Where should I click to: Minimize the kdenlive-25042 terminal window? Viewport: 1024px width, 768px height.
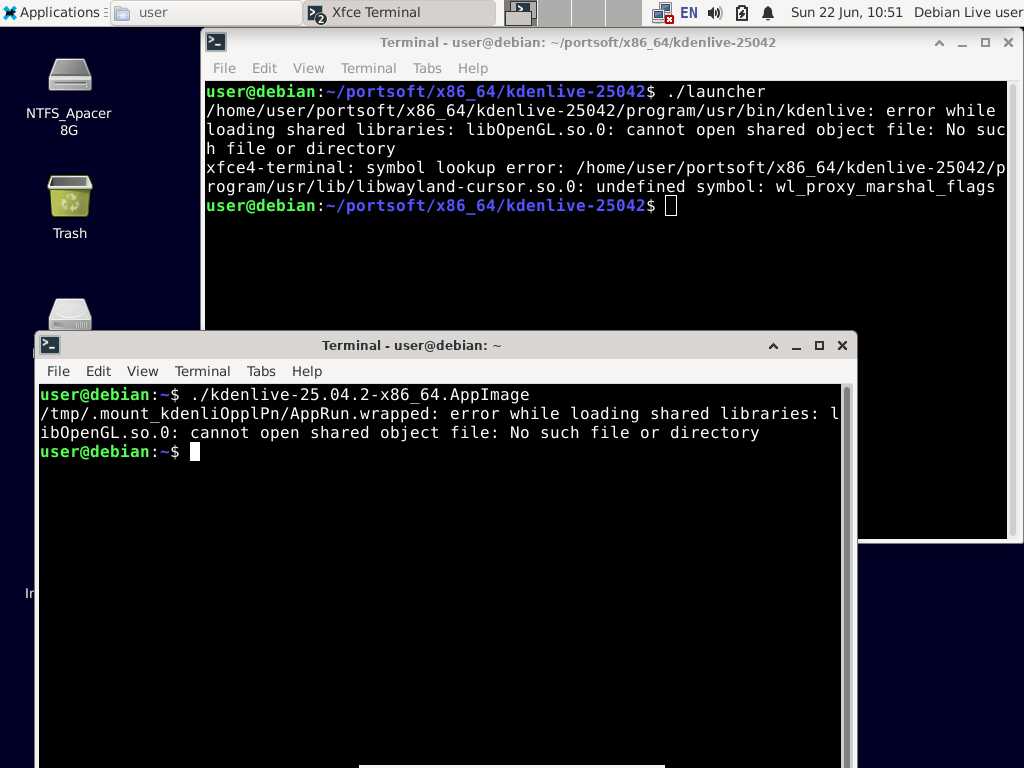(962, 43)
